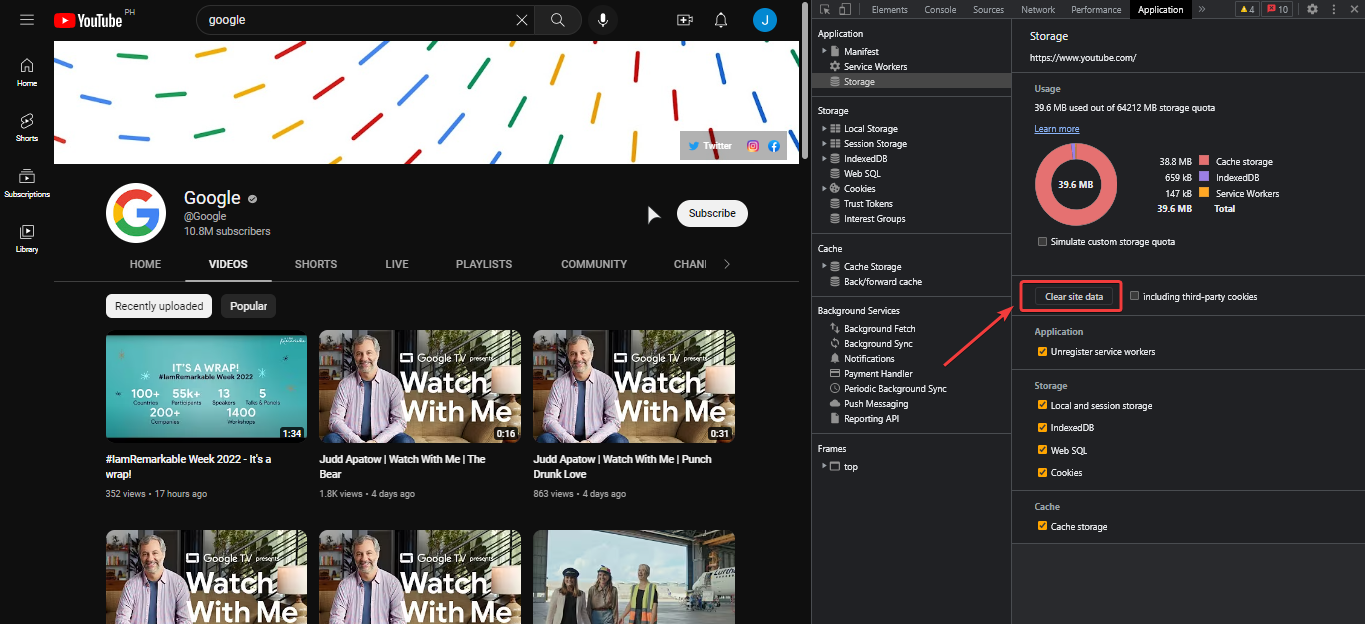Image resolution: width=1365 pixels, height=624 pixels.
Task: Open Push Messaging item
Action: [x=875, y=404]
